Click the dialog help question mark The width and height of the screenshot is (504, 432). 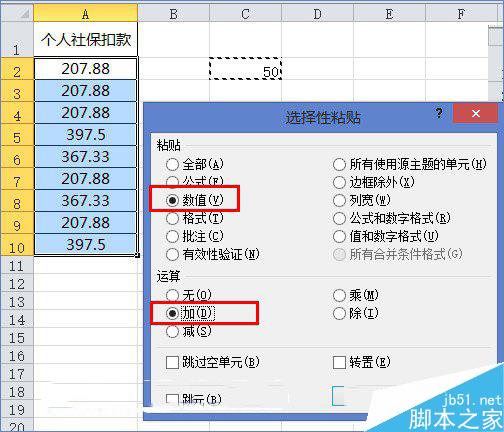tap(439, 113)
